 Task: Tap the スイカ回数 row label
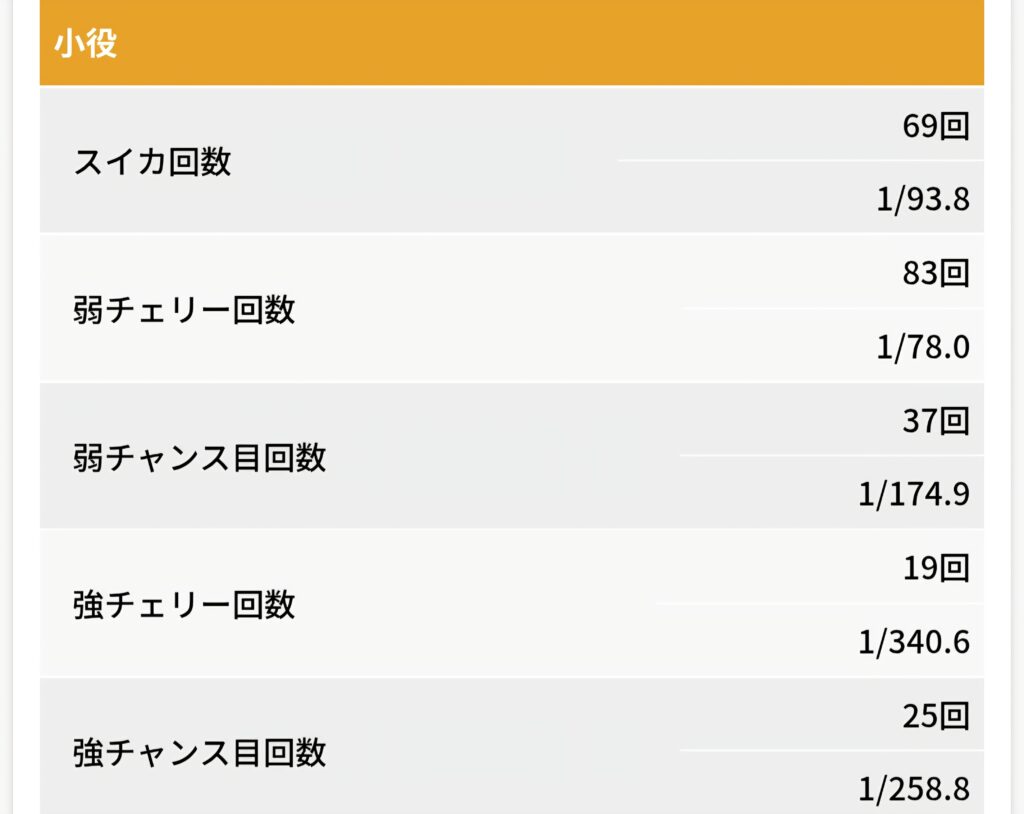coord(153,161)
